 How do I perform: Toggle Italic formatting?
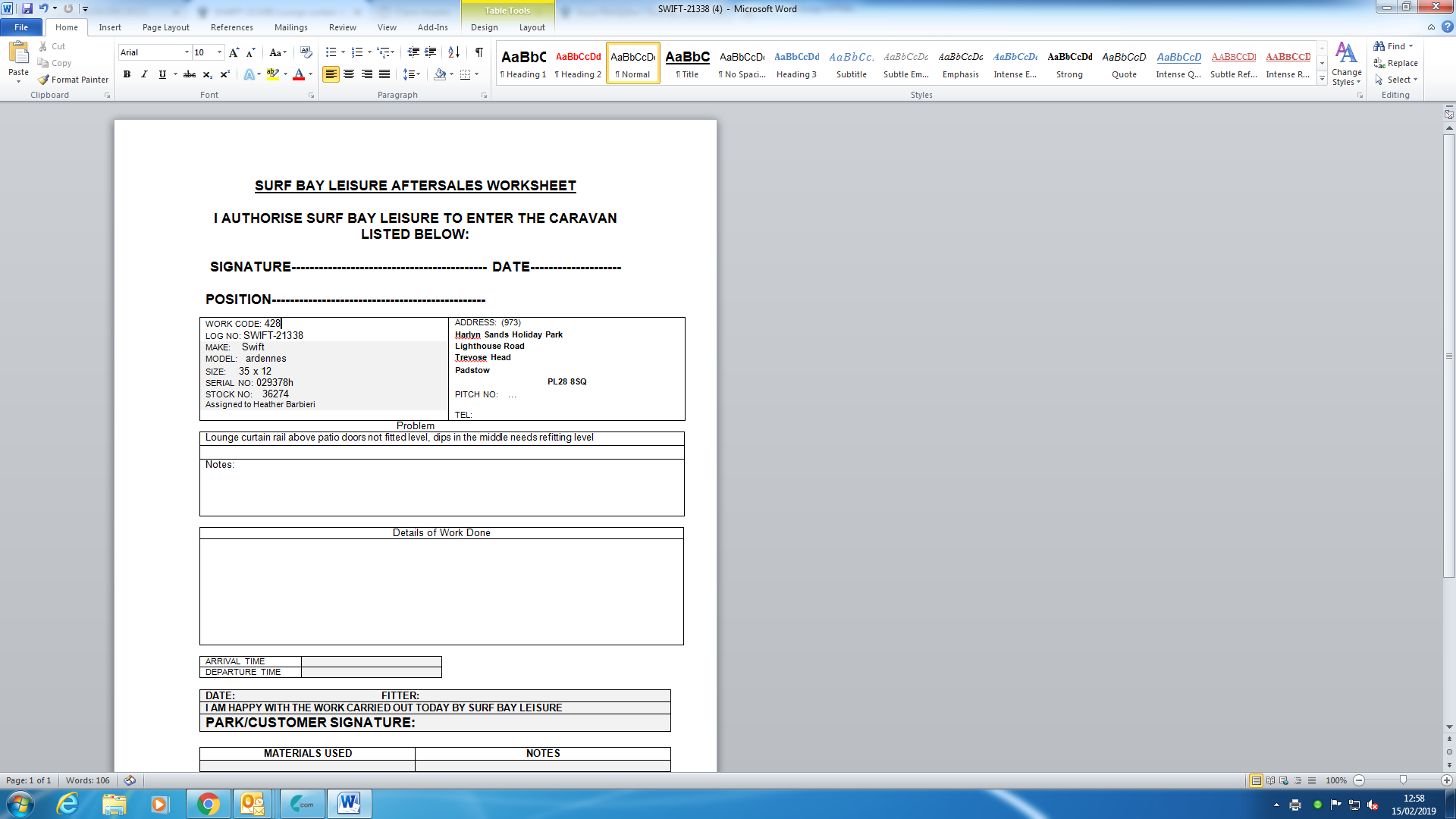coord(144,74)
